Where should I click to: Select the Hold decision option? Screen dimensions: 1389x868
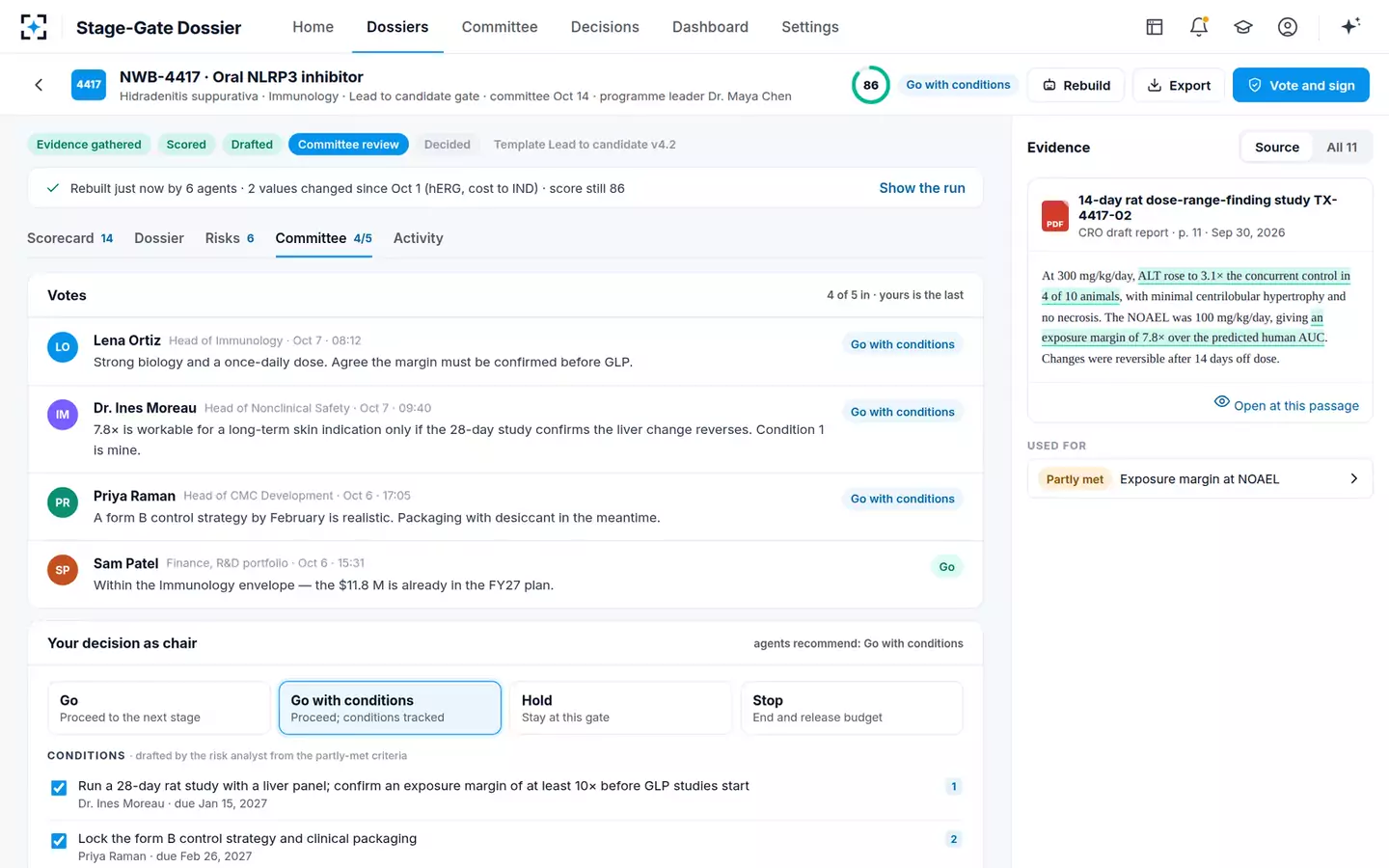coord(621,708)
